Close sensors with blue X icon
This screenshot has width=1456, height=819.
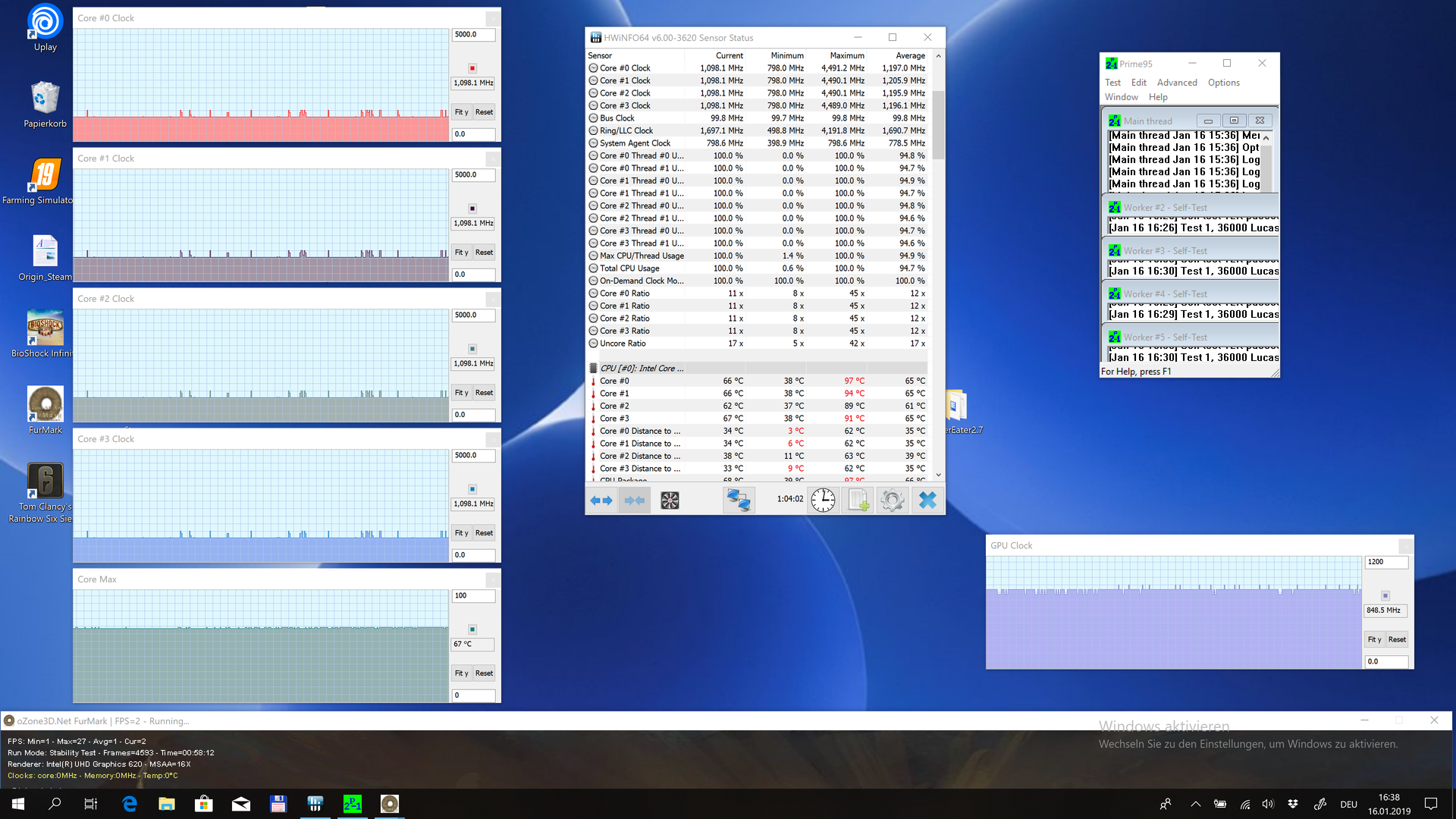coord(927,500)
